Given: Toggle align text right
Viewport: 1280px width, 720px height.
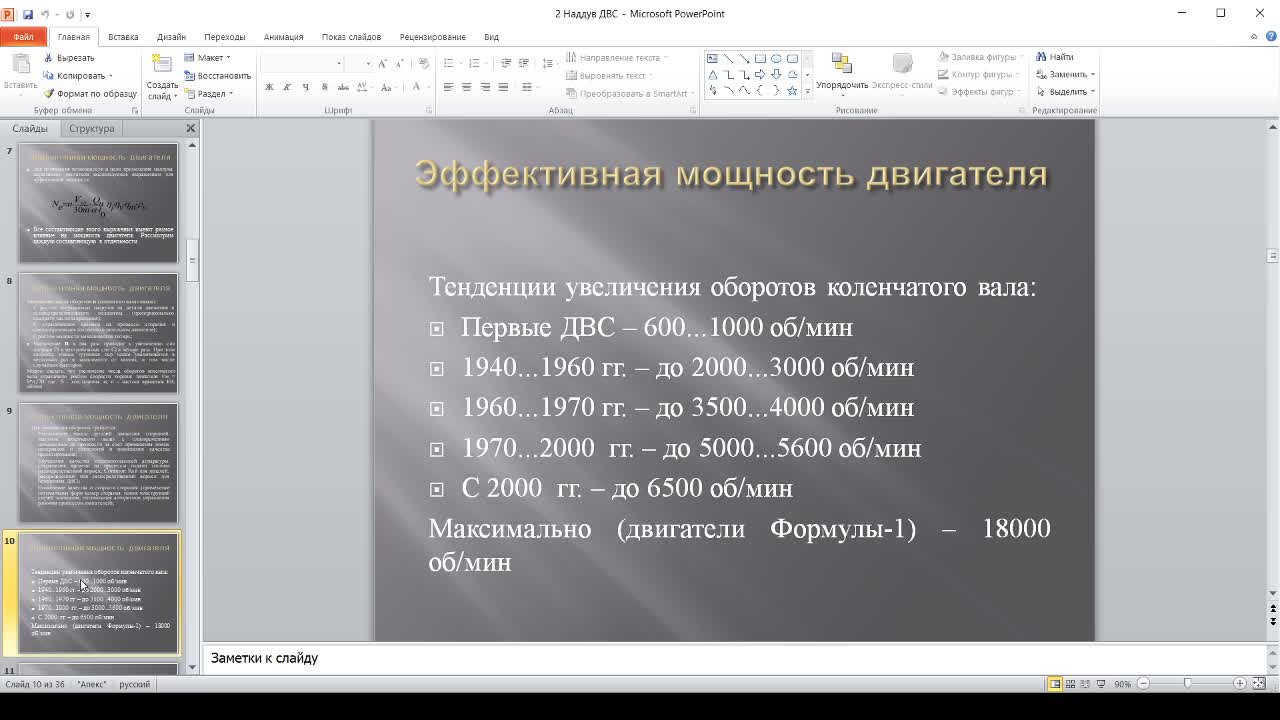Looking at the screenshot, I should coord(486,87).
